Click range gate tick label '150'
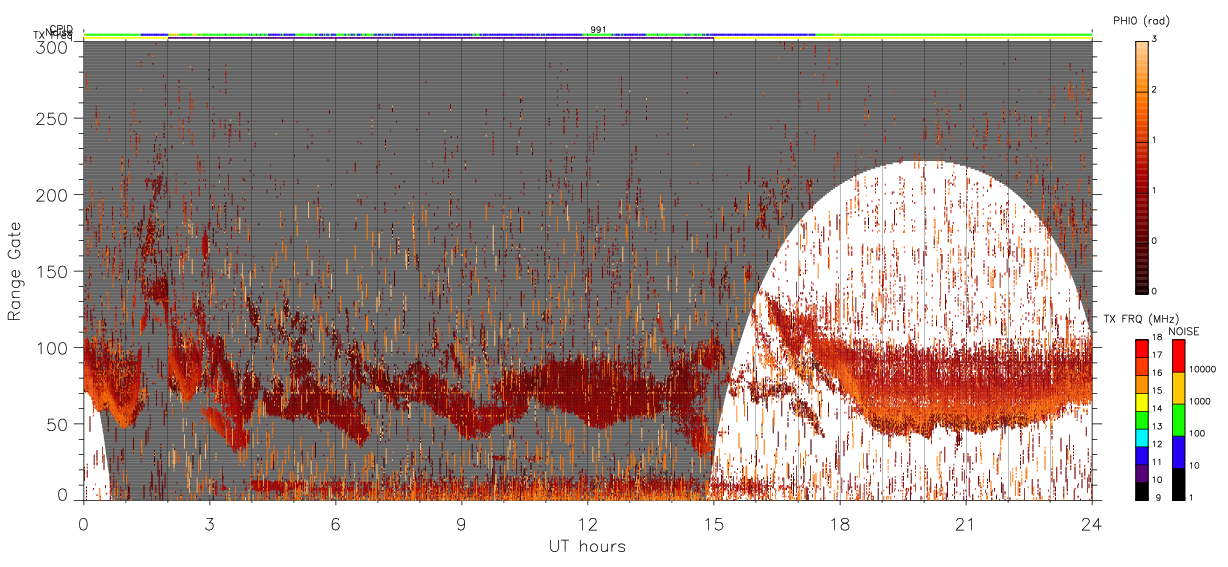The image size is (1228, 567). coord(52,271)
